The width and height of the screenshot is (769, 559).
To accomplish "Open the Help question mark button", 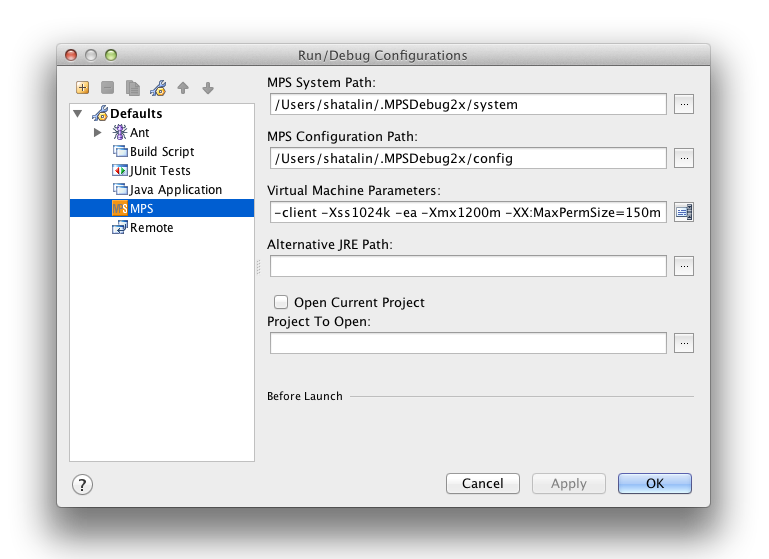I will point(83,484).
